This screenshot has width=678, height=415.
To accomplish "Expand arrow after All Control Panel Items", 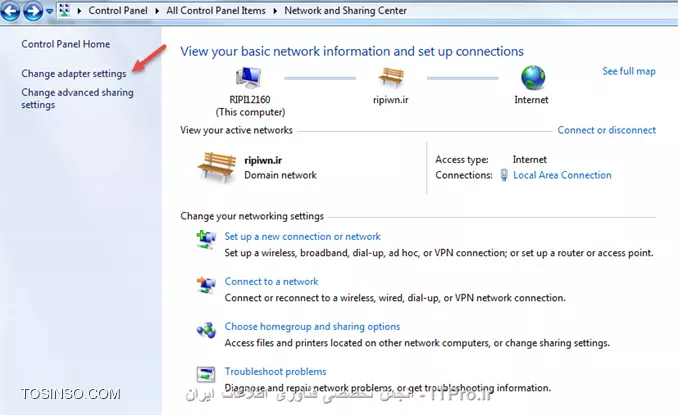I will (275, 11).
